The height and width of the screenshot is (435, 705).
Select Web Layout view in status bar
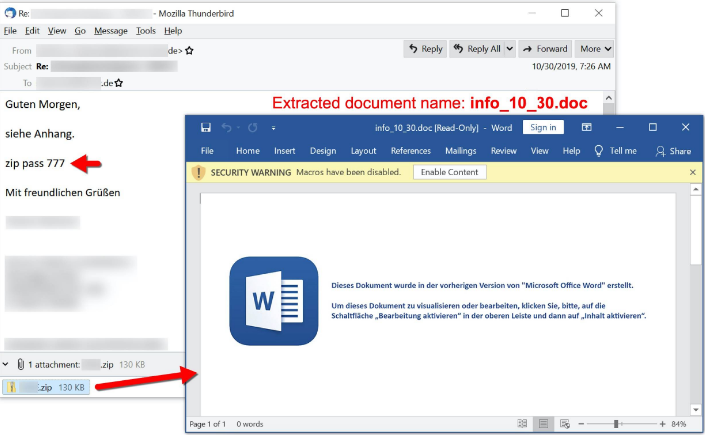coord(565,424)
